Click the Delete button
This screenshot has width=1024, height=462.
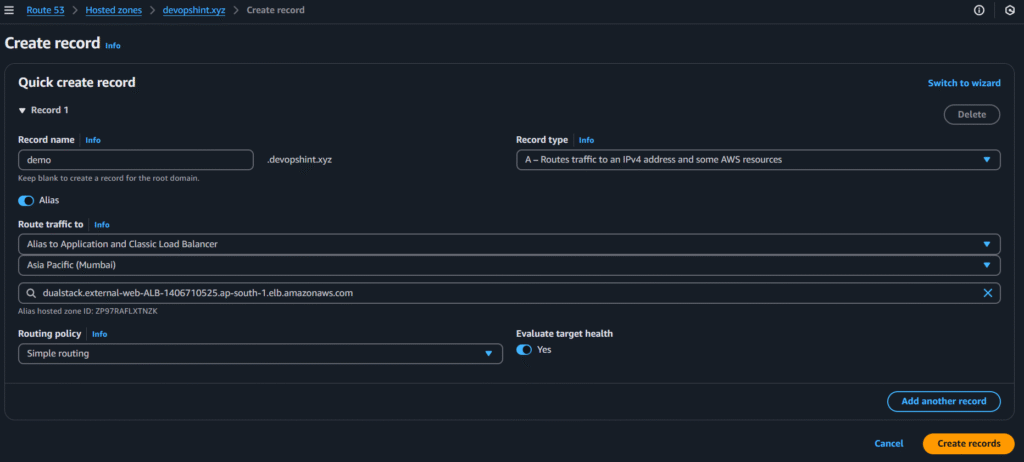click(972, 114)
